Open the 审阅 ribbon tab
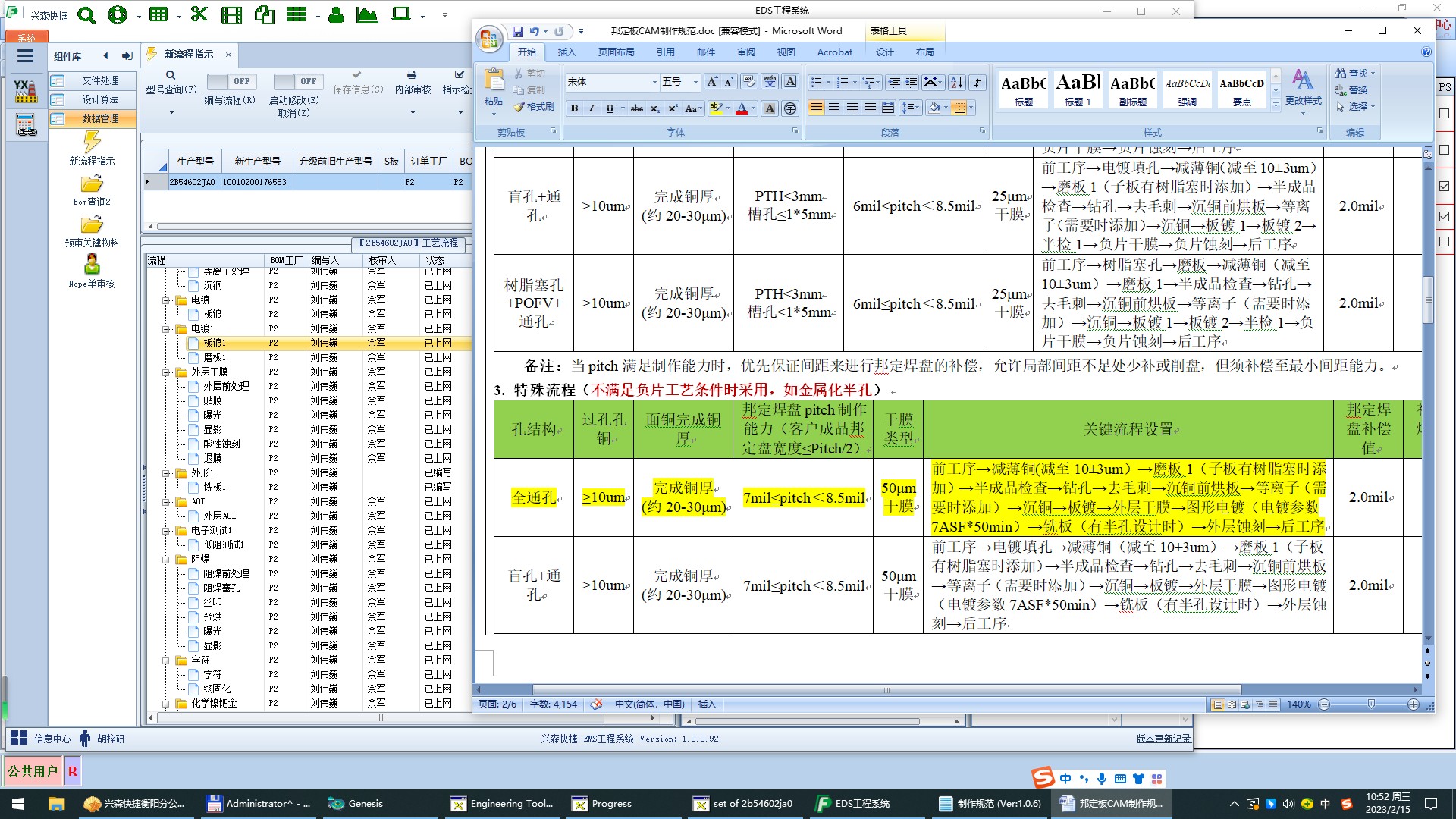1456x819 pixels. coord(745,52)
